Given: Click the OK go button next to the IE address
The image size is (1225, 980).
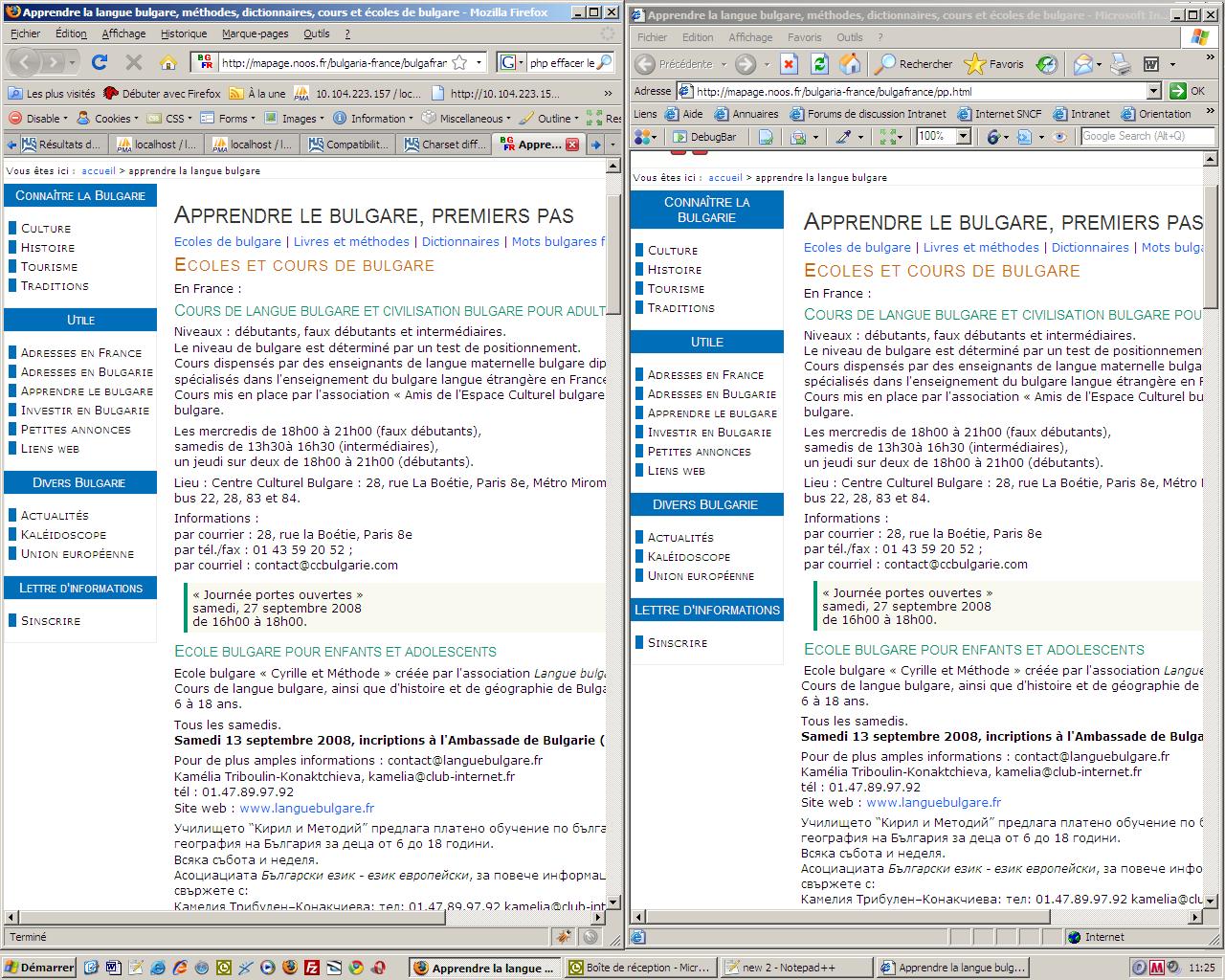Looking at the screenshot, I should [1189, 91].
